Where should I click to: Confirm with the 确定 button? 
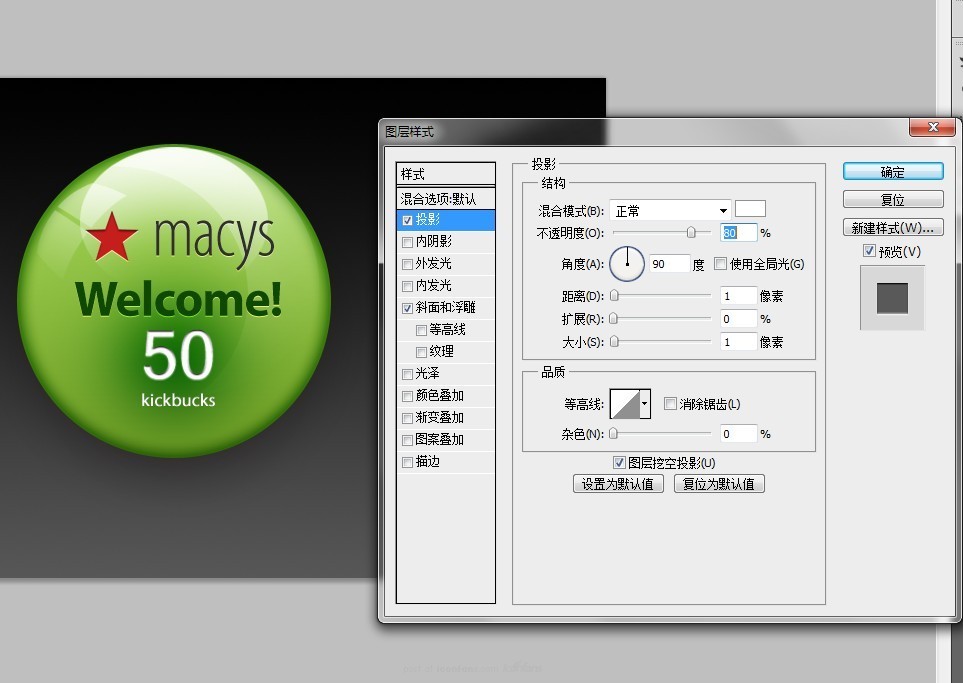pyautogui.click(x=893, y=171)
